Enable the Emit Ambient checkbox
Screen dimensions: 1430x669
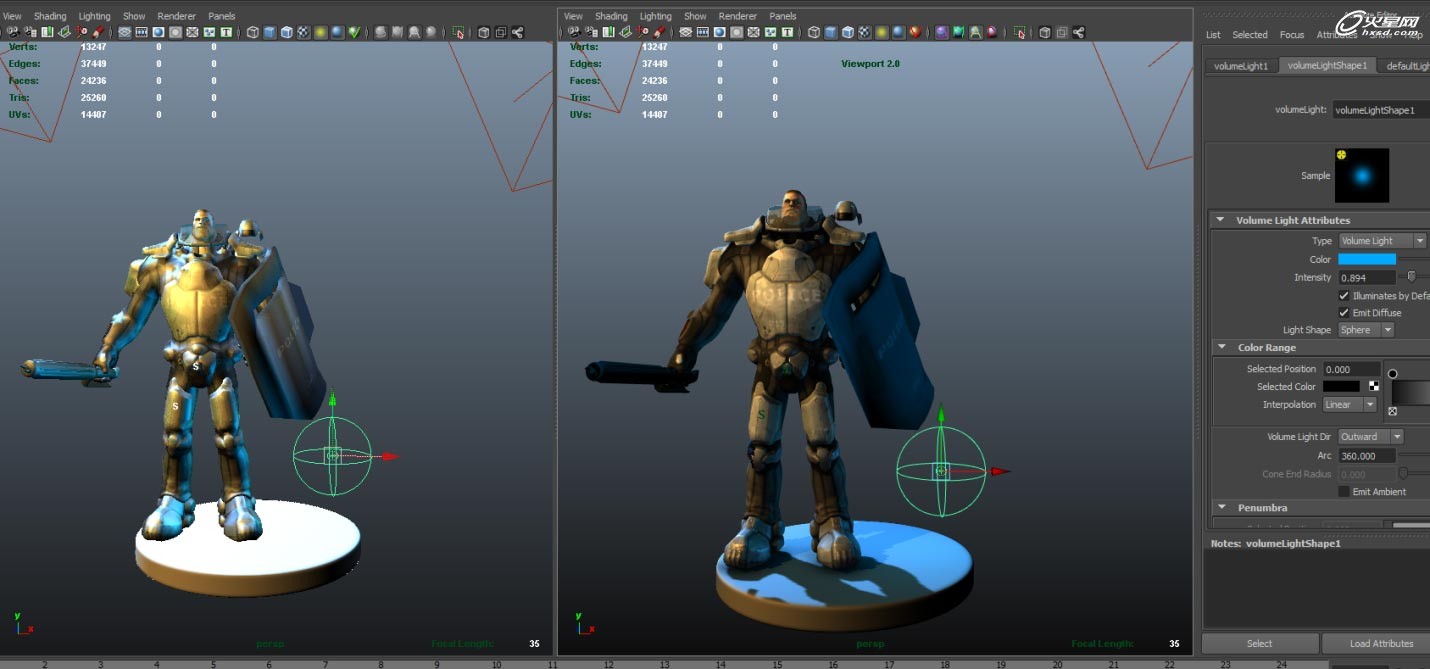(x=1344, y=492)
